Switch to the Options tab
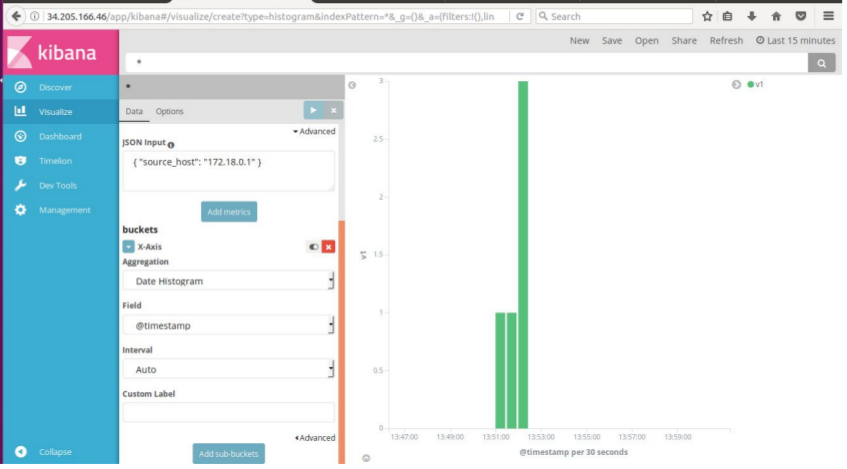 [169, 111]
